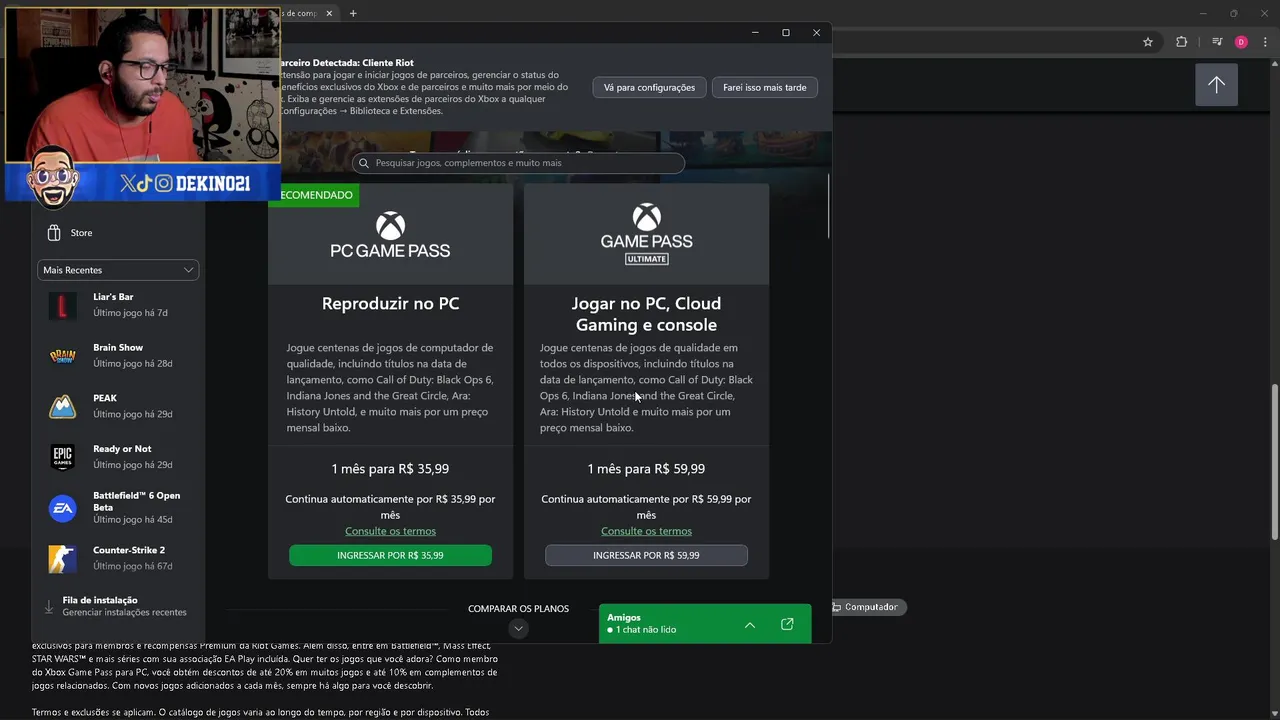This screenshot has height=720, width=1280.
Task: Open the Mais Recentes sort dropdown
Action: 118,270
